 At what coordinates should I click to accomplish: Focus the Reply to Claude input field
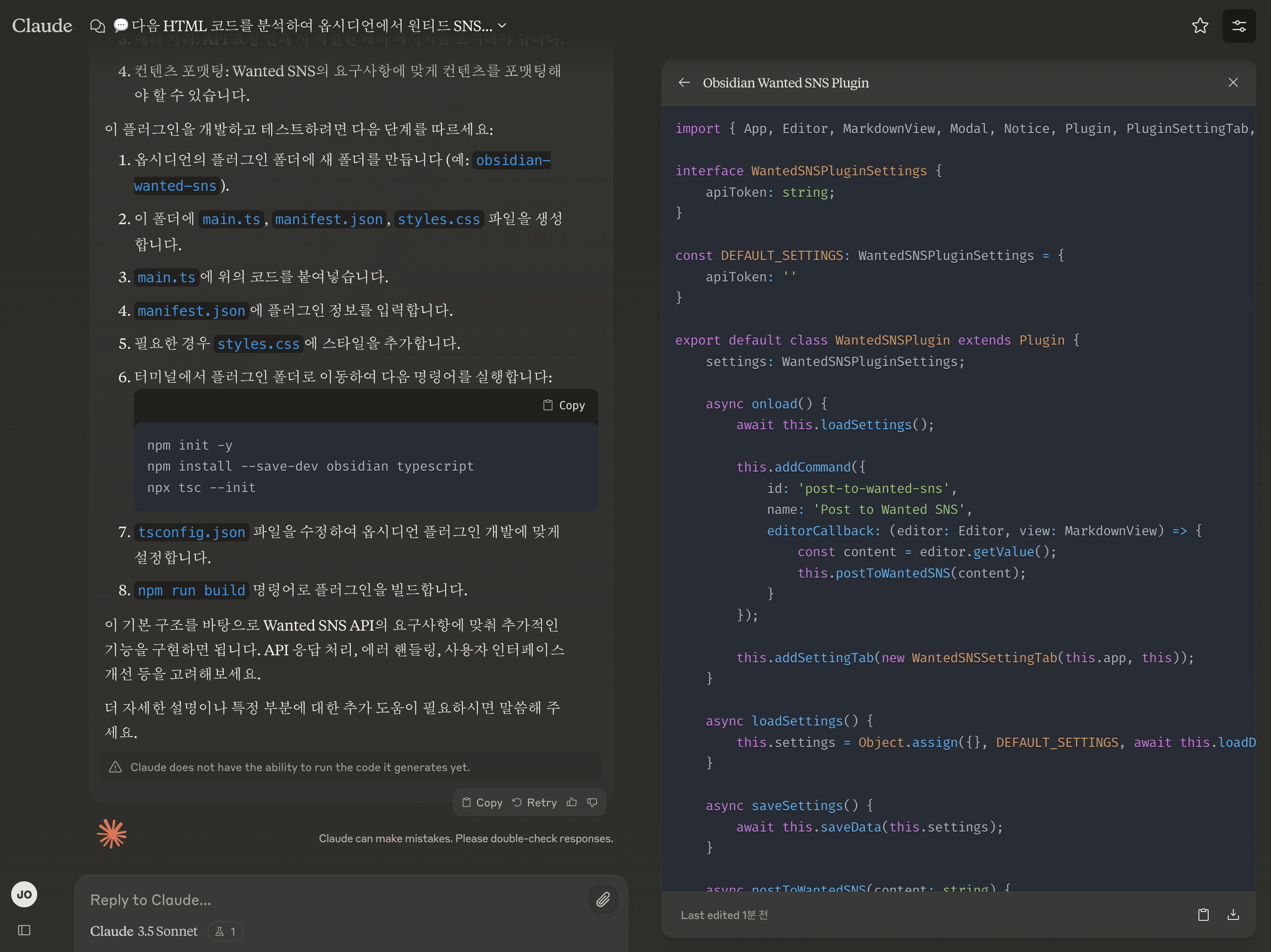tap(333, 900)
